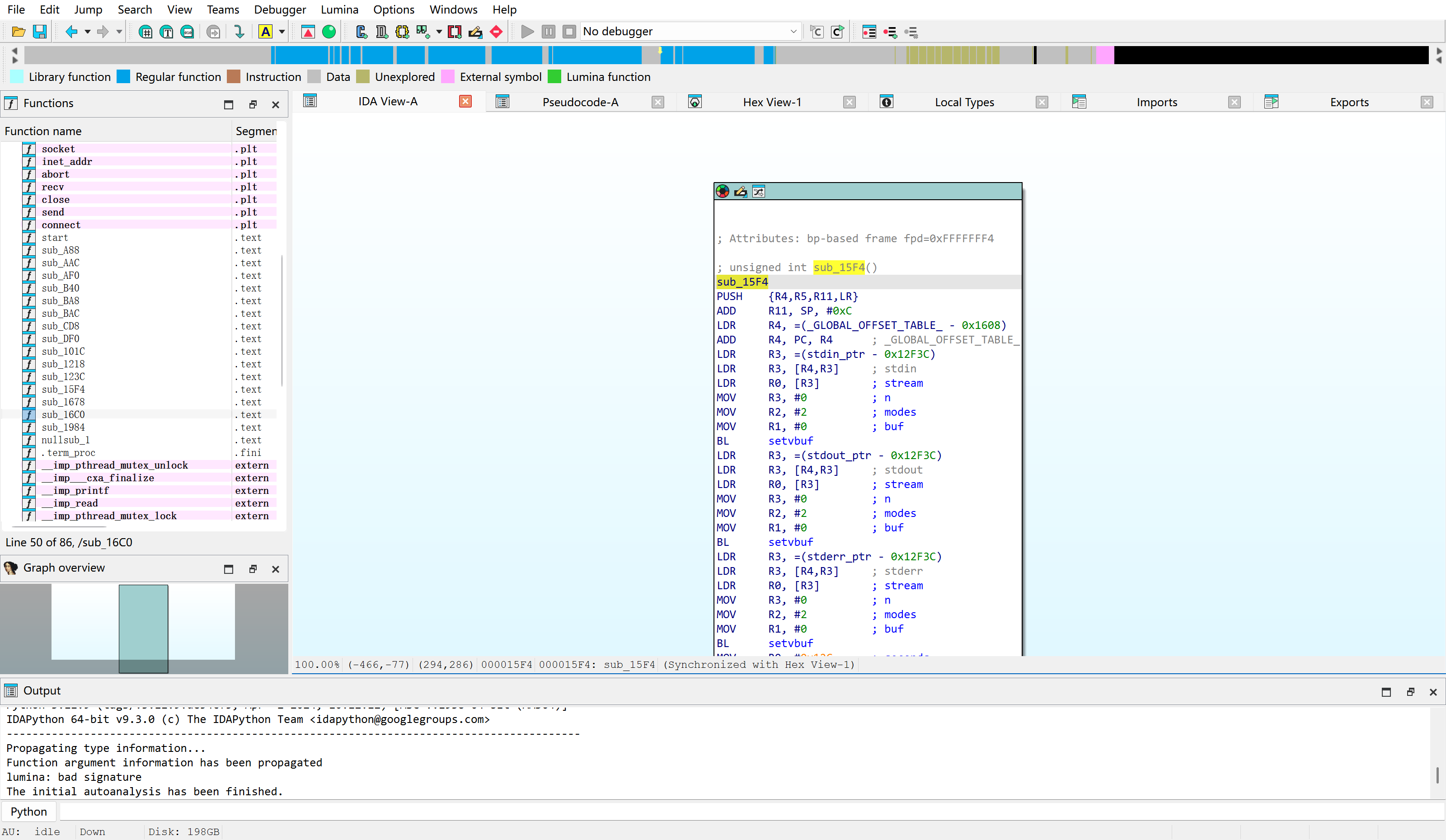
Task: Click the setvbuf call after stdin setup
Action: coord(790,441)
